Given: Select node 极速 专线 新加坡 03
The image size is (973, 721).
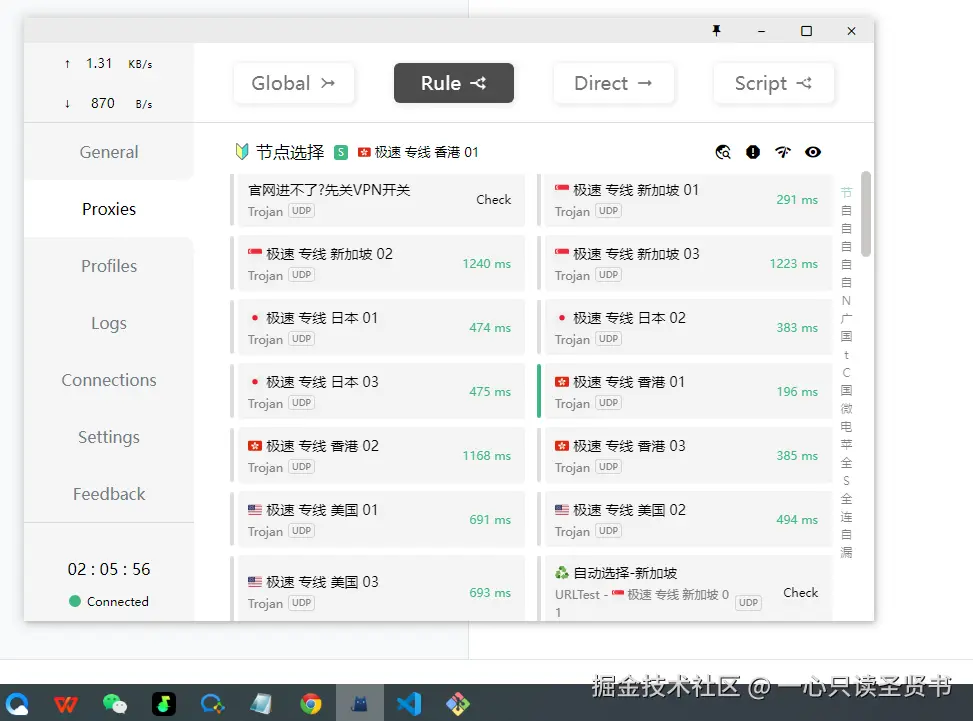Looking at the screenshot, I should pos(684,264).
